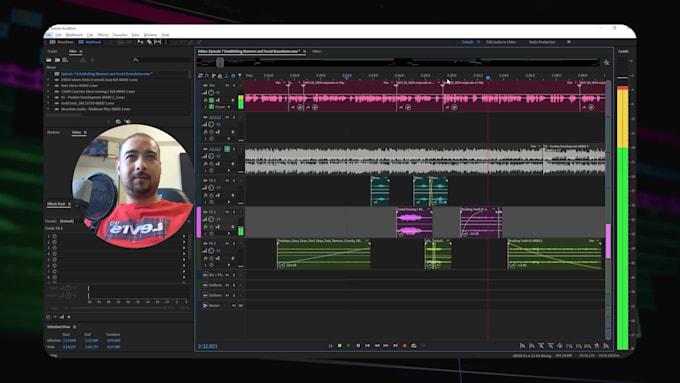Click the Stop button in transport
Screen dimensions: 680x383
click(340, 346)
